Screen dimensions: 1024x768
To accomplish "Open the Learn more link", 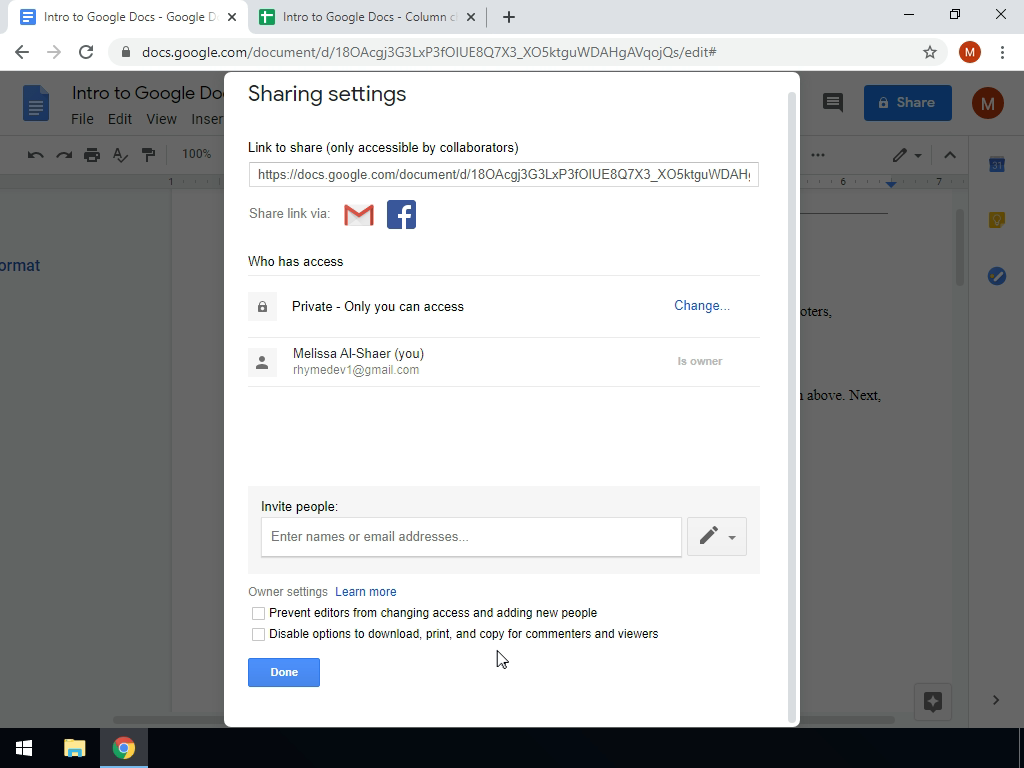I will 366,592.
